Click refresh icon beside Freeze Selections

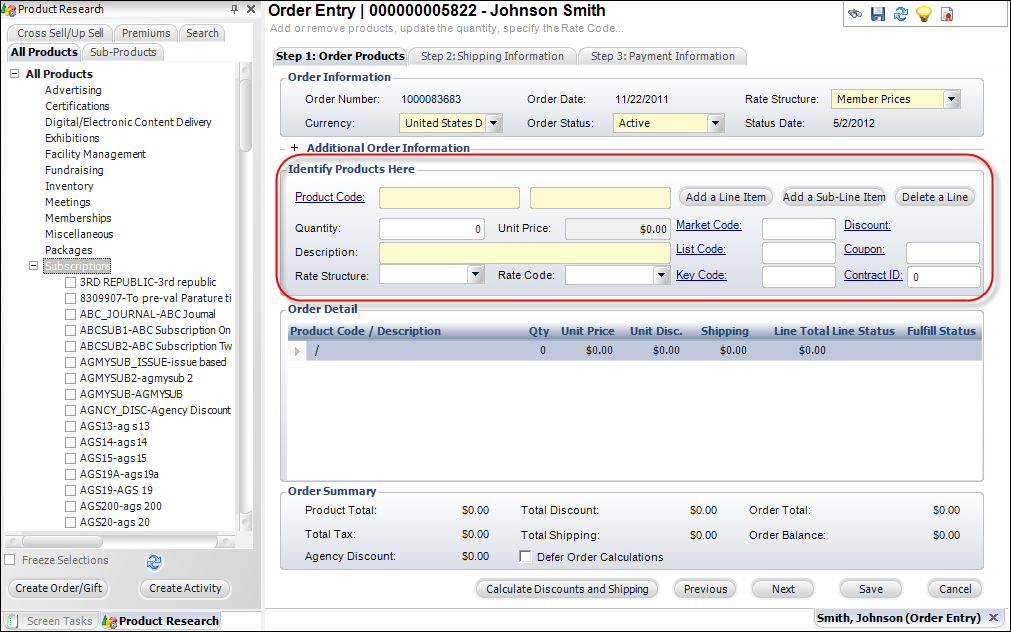click(154, 561)
